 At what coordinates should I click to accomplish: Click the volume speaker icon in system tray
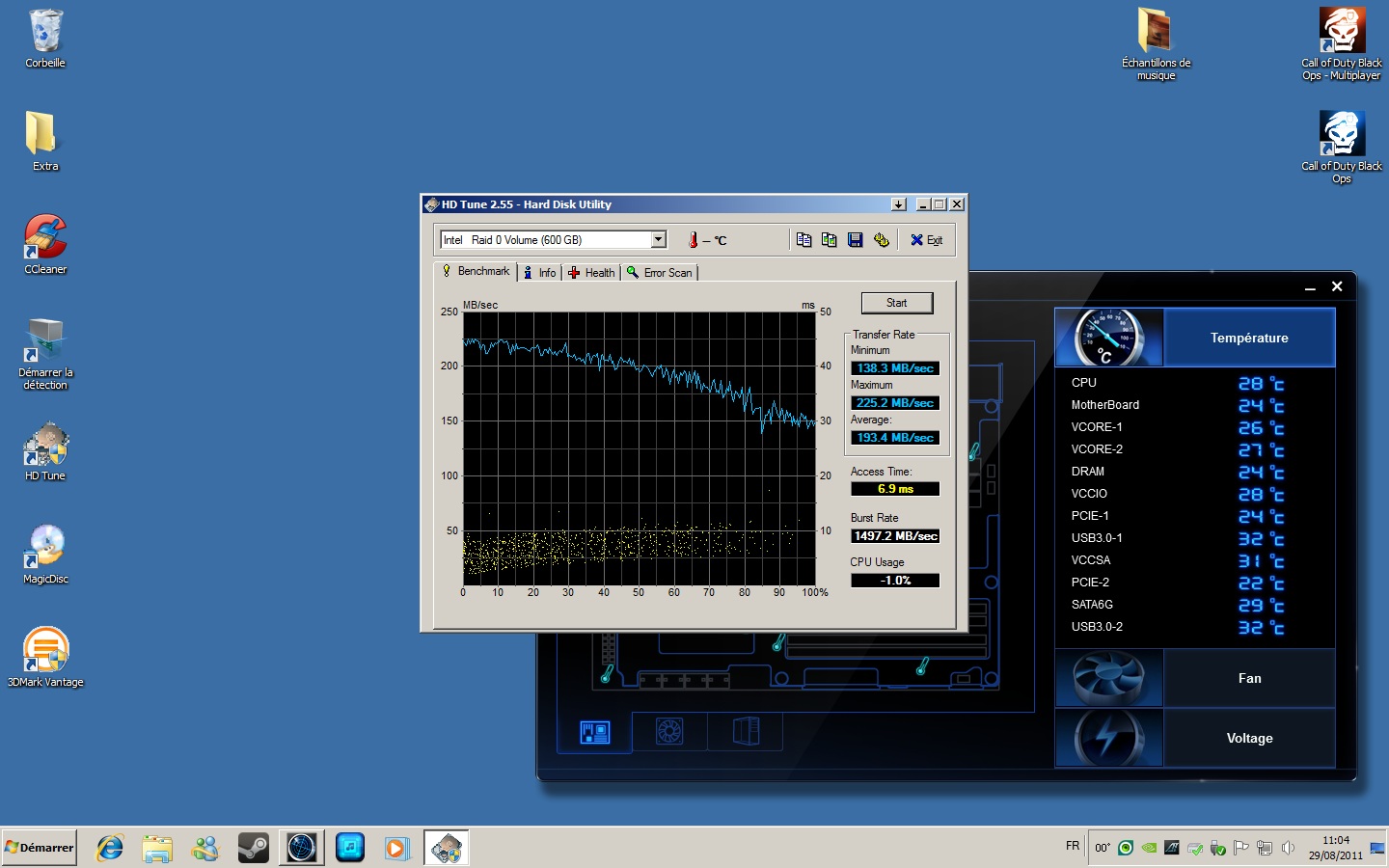pyautogui.click(x=1288, y=849)
